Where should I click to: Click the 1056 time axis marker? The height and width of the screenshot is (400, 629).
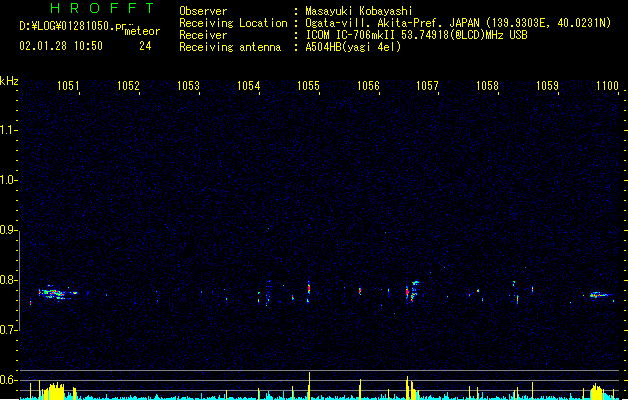368,85
